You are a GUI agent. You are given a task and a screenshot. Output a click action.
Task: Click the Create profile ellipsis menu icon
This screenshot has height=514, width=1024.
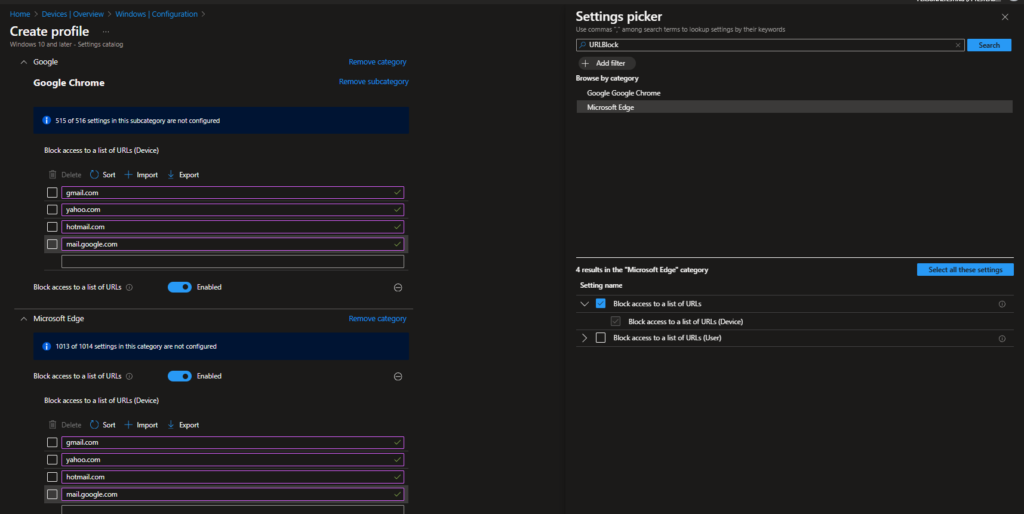106,31
